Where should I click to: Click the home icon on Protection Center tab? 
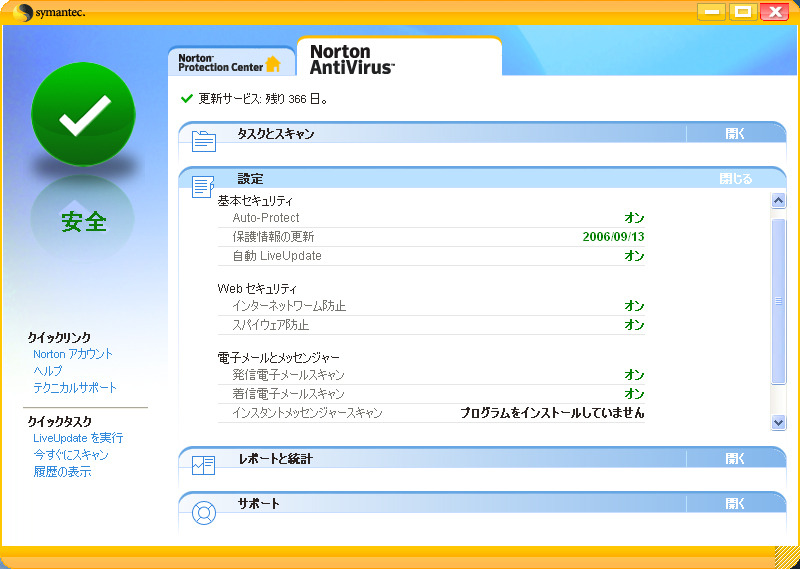point(273,64)
